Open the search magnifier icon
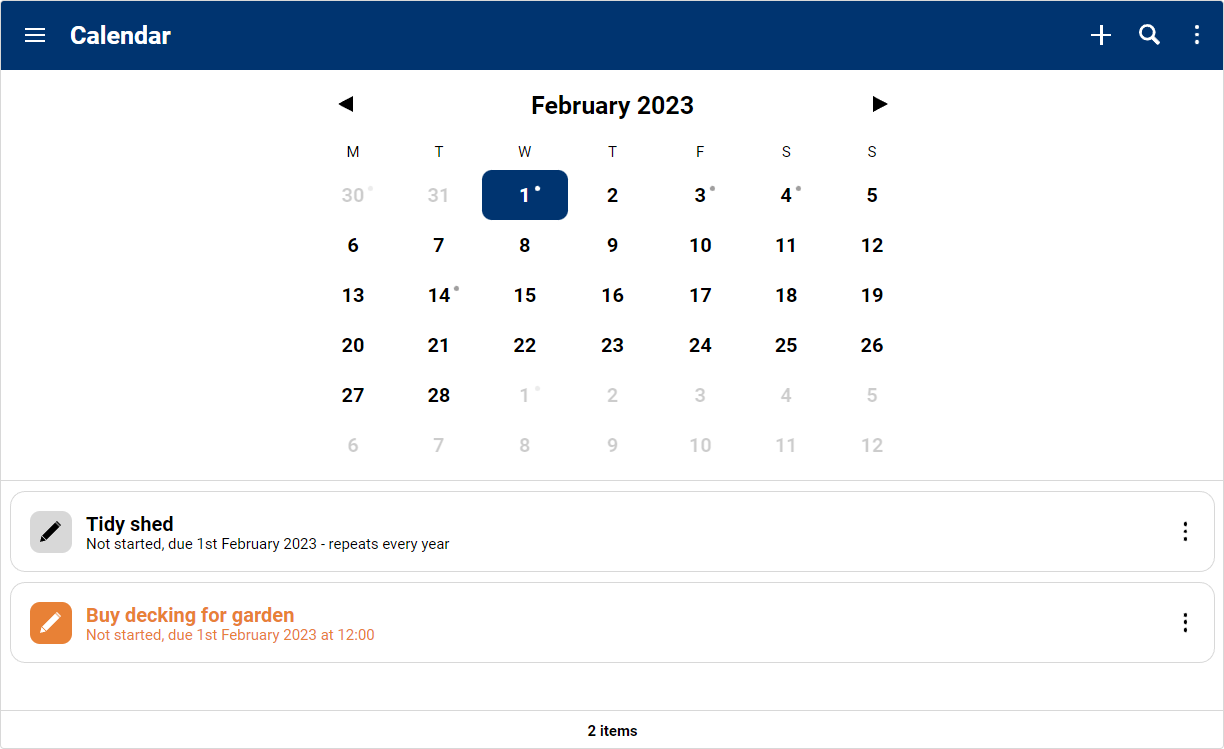This screenshot has width=1224, height=749. point(1149,36)
